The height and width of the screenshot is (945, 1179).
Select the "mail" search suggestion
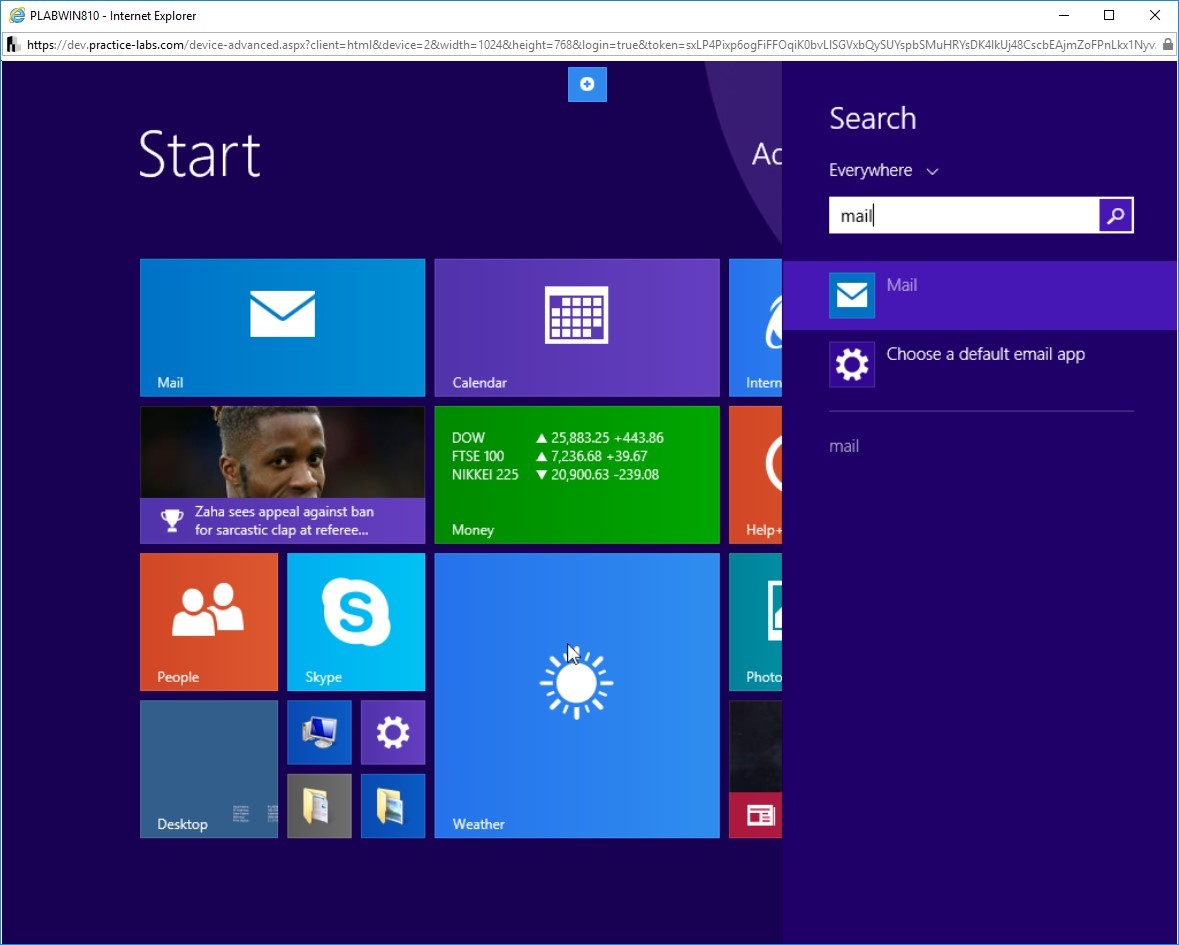844,447
